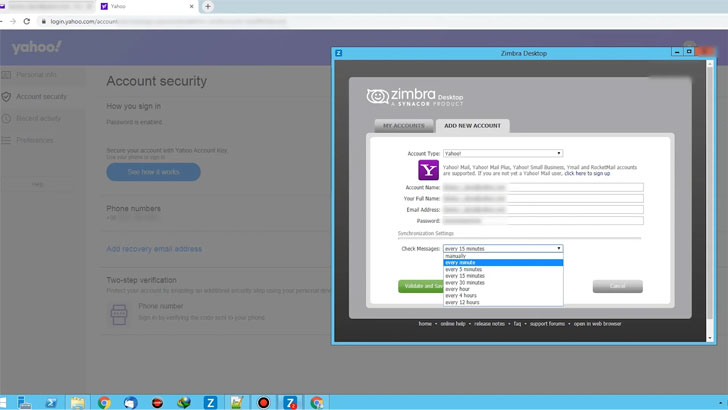Choose 'every minute' option
728x410 pixels.
coord(503,262)
